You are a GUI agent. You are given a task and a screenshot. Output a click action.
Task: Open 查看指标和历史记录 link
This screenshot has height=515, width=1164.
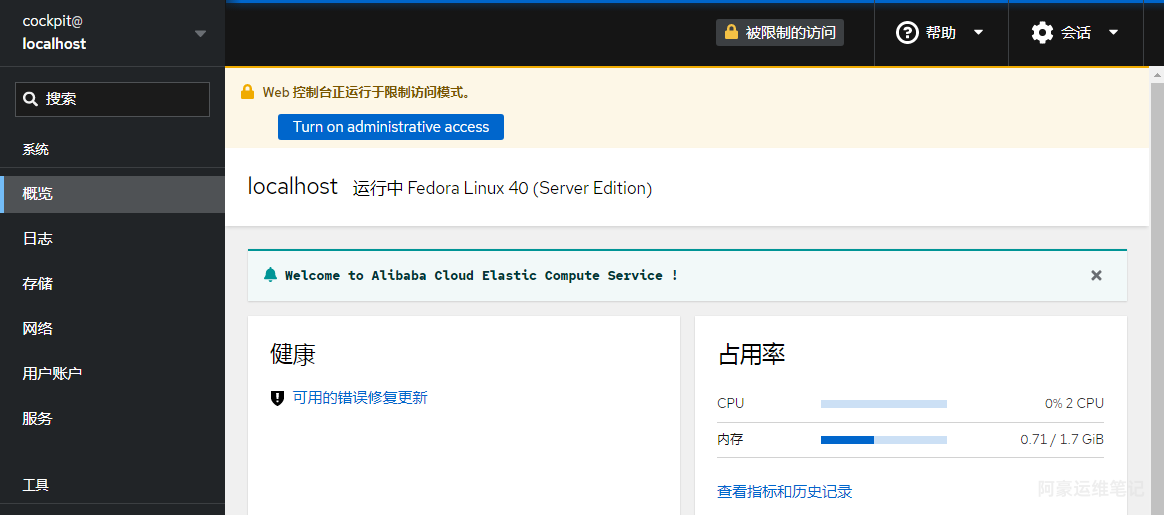[785, 491]
